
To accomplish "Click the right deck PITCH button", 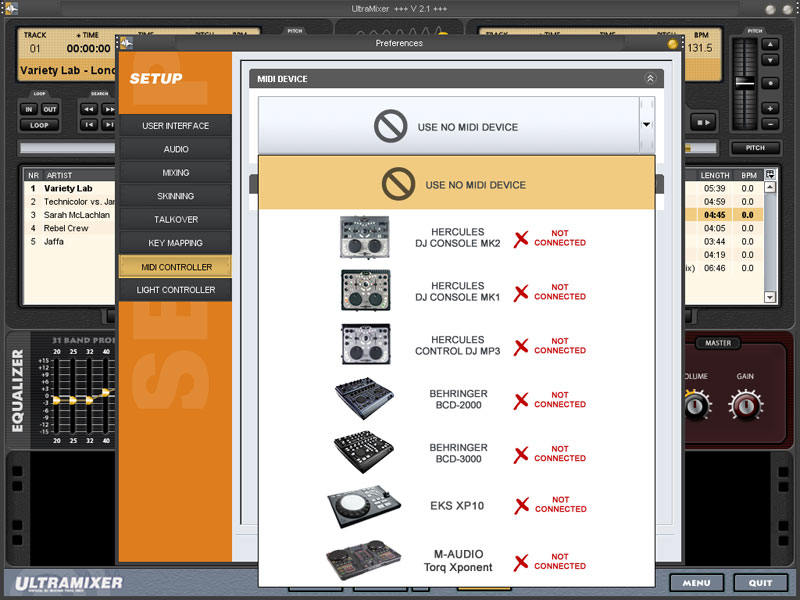I will click(755, 148).
